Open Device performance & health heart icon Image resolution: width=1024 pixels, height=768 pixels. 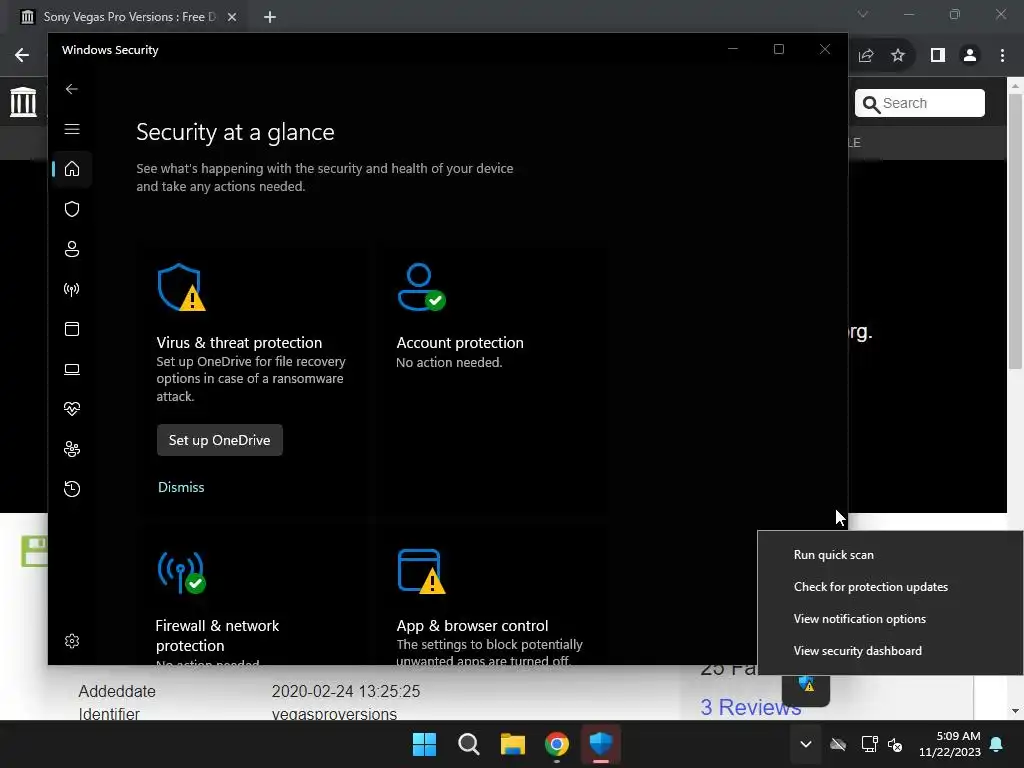tap(72, 409)
